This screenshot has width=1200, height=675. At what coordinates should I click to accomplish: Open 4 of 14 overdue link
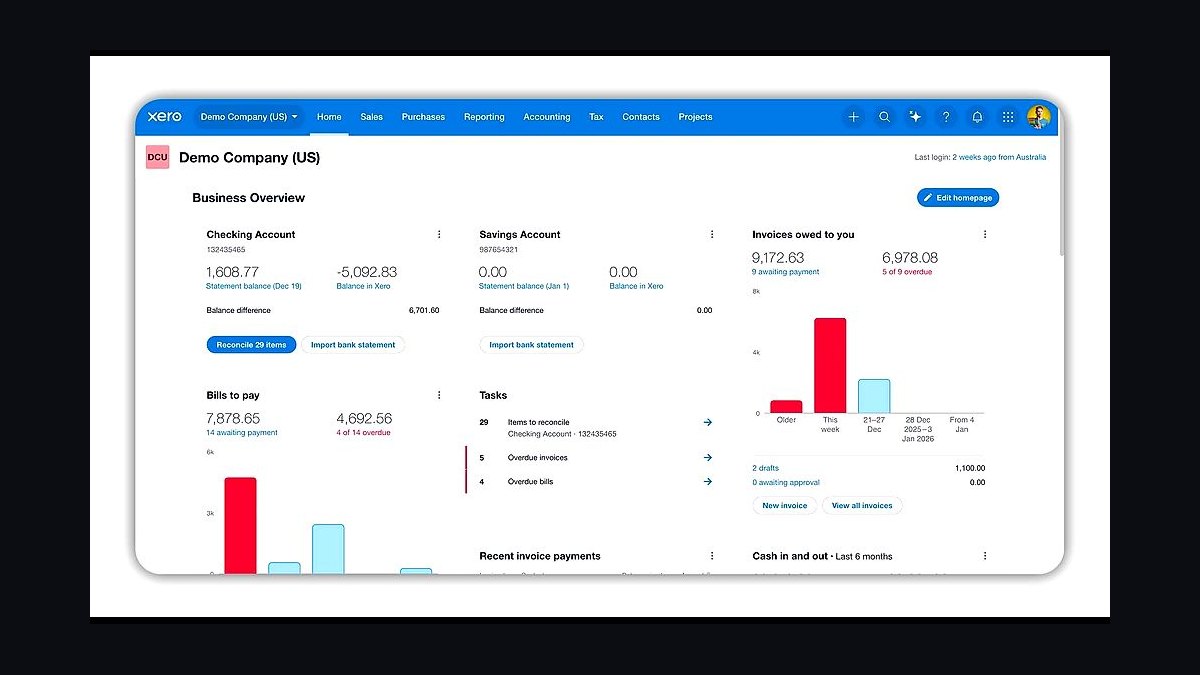coord(364,433)
